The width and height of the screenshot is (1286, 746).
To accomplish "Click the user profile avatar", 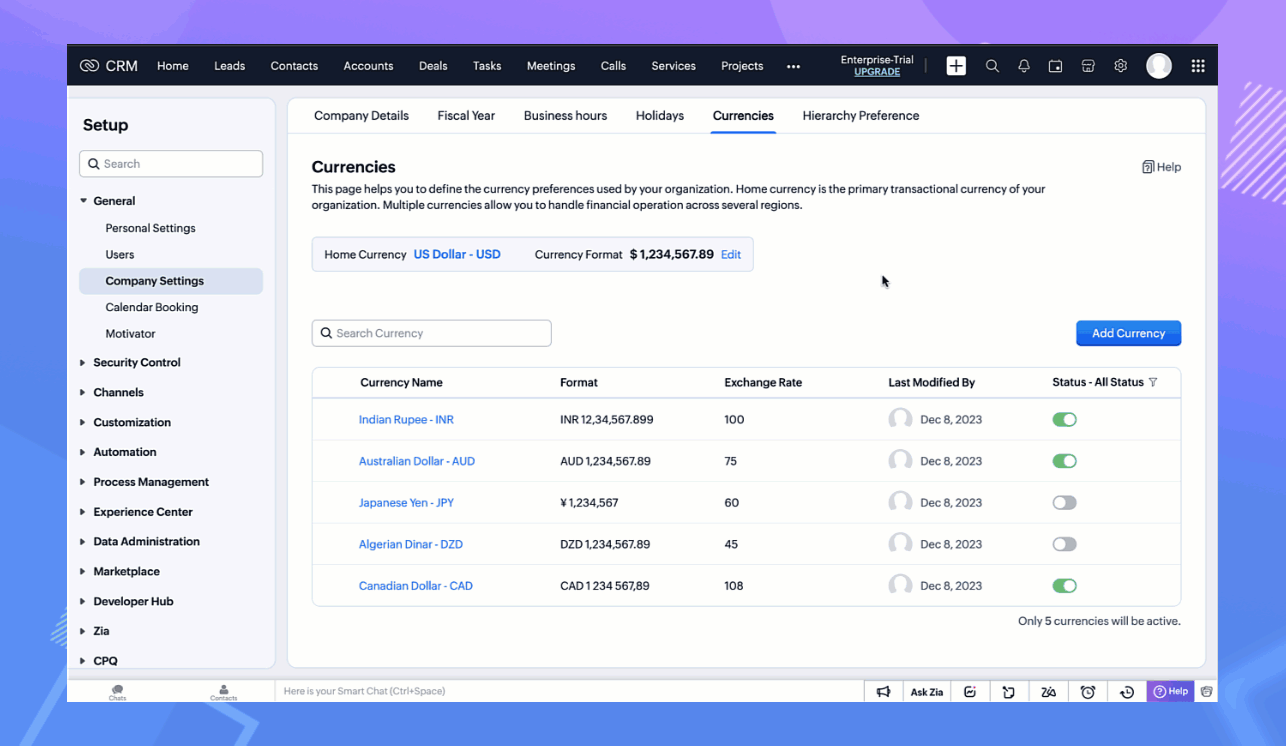I will (1158, 66).
